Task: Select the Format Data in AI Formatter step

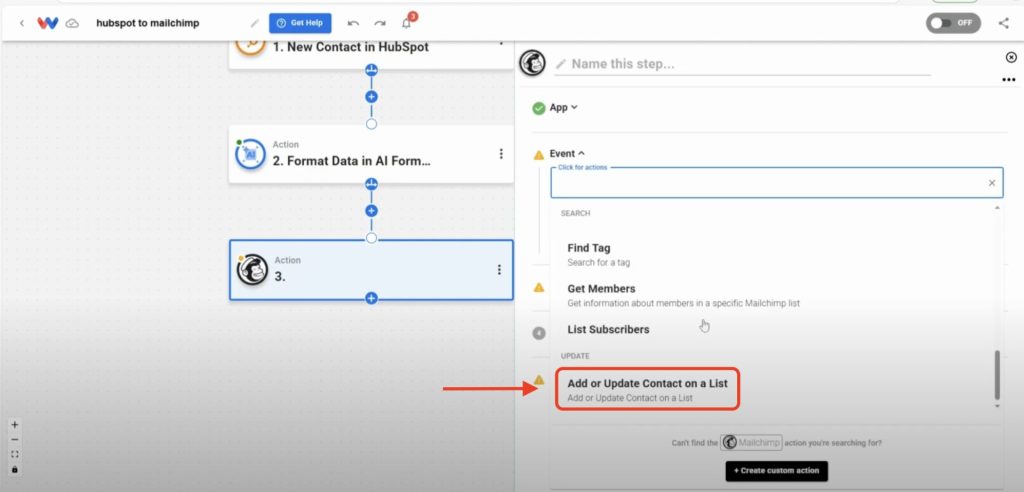Action: coord(371,154)
